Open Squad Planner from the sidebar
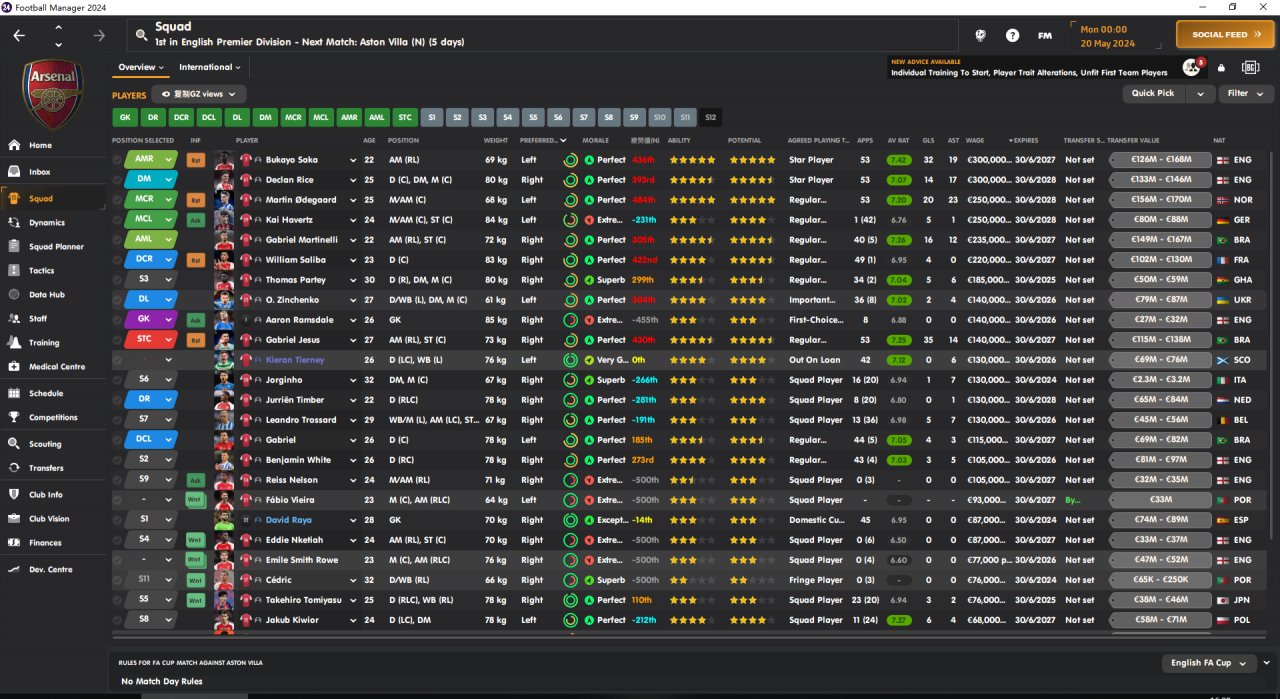The height and width of the screenshot is (699, 1280). (53, 247)
